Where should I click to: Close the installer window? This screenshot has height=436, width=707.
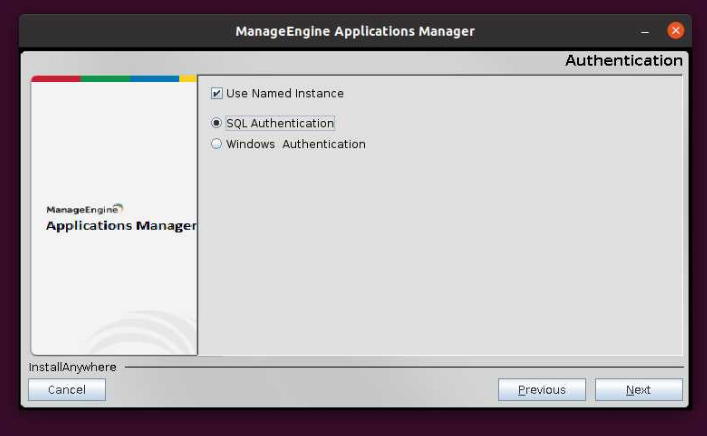(676, 31)
